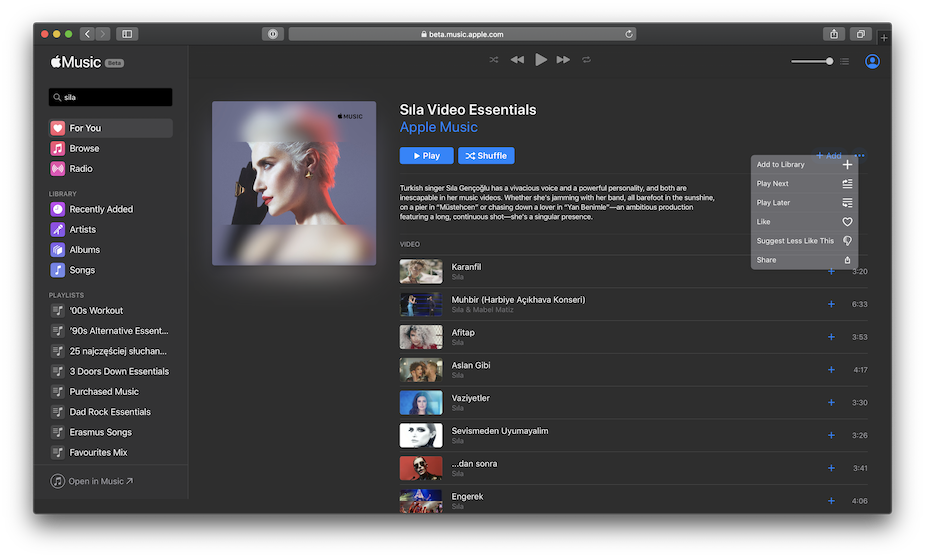Open the account profile icon
The height and width of the screenshot is (558, 925).
[872, 61]
